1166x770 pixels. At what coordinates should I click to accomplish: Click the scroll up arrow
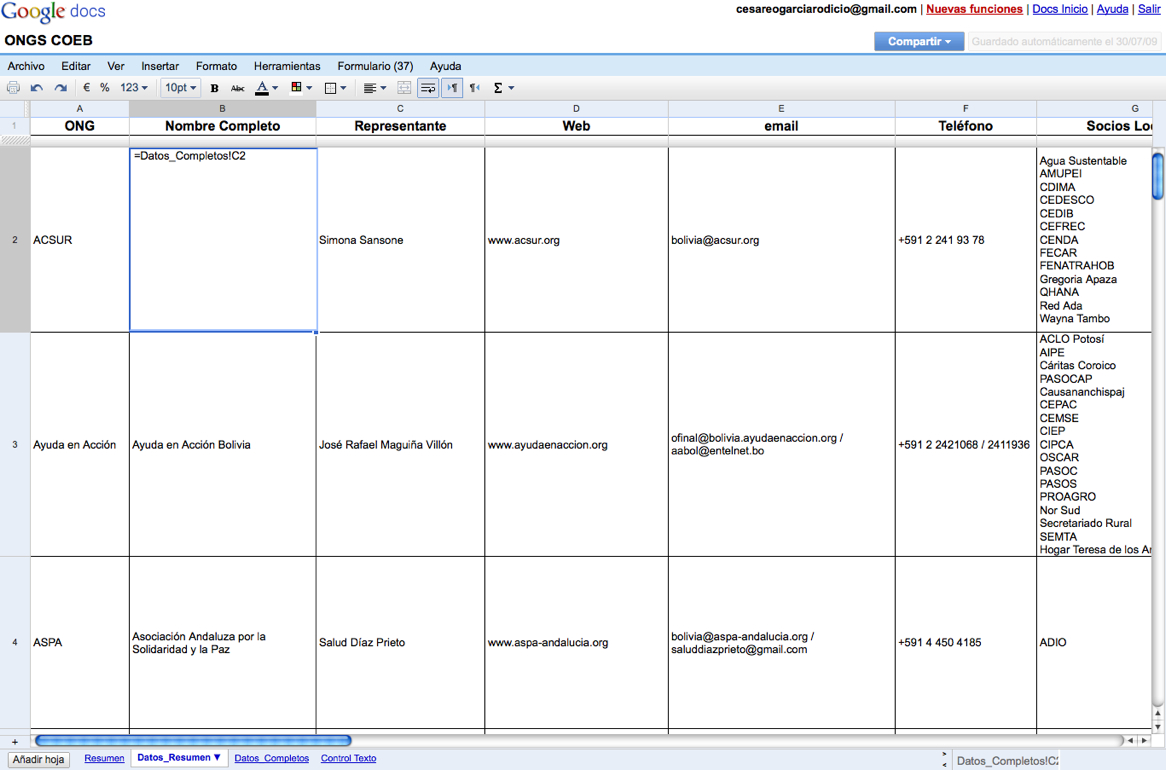(x=1158, y=713)
